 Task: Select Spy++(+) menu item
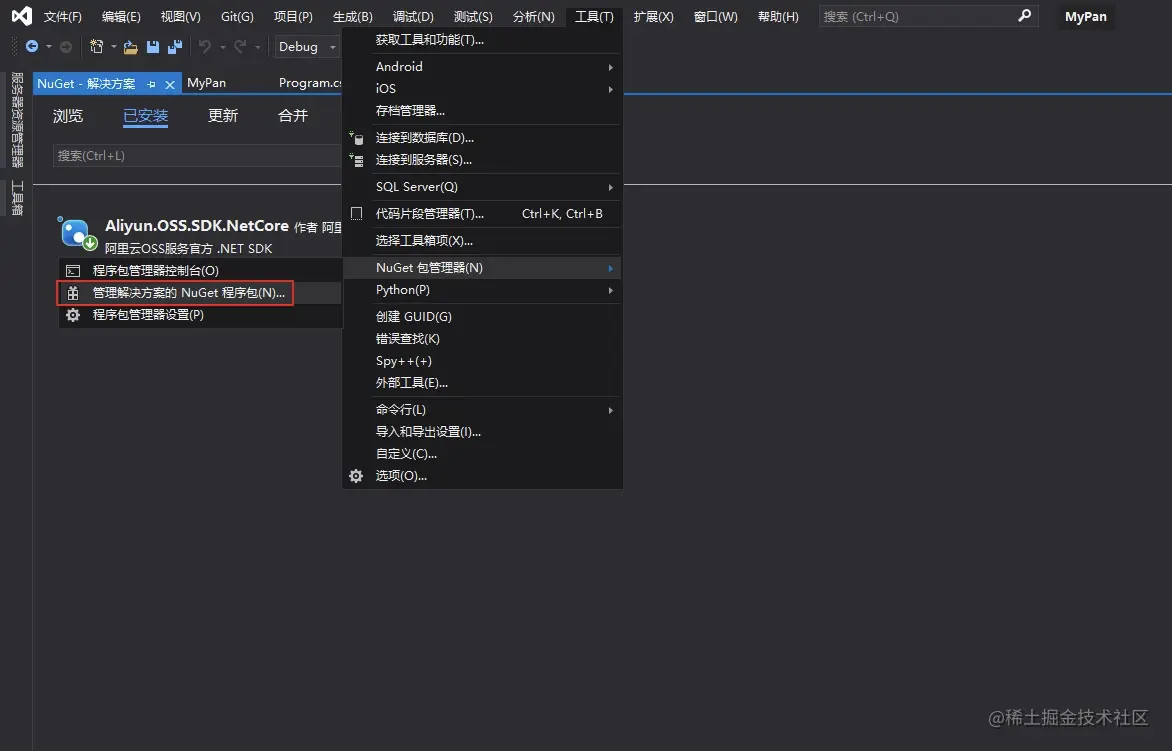point(482,361)
